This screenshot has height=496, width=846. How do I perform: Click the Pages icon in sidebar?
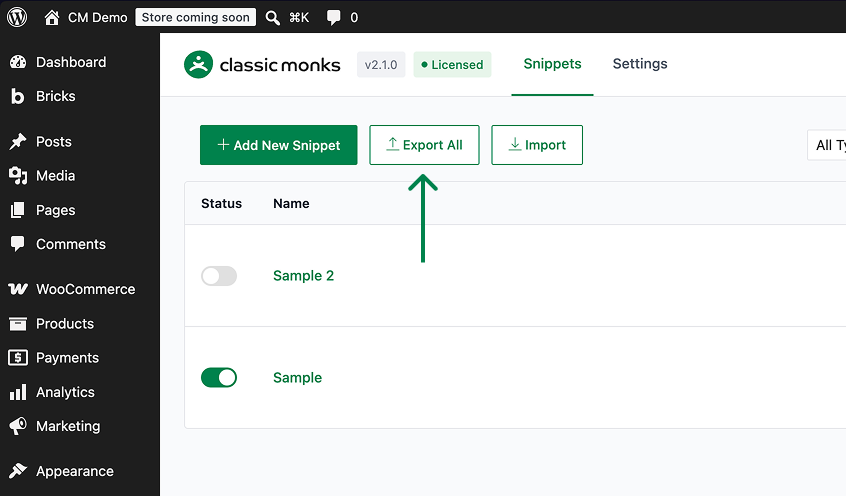click(18, 210)
